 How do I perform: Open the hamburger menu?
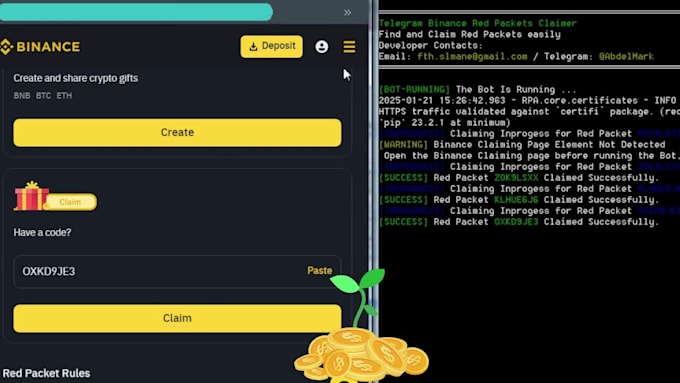349,46
